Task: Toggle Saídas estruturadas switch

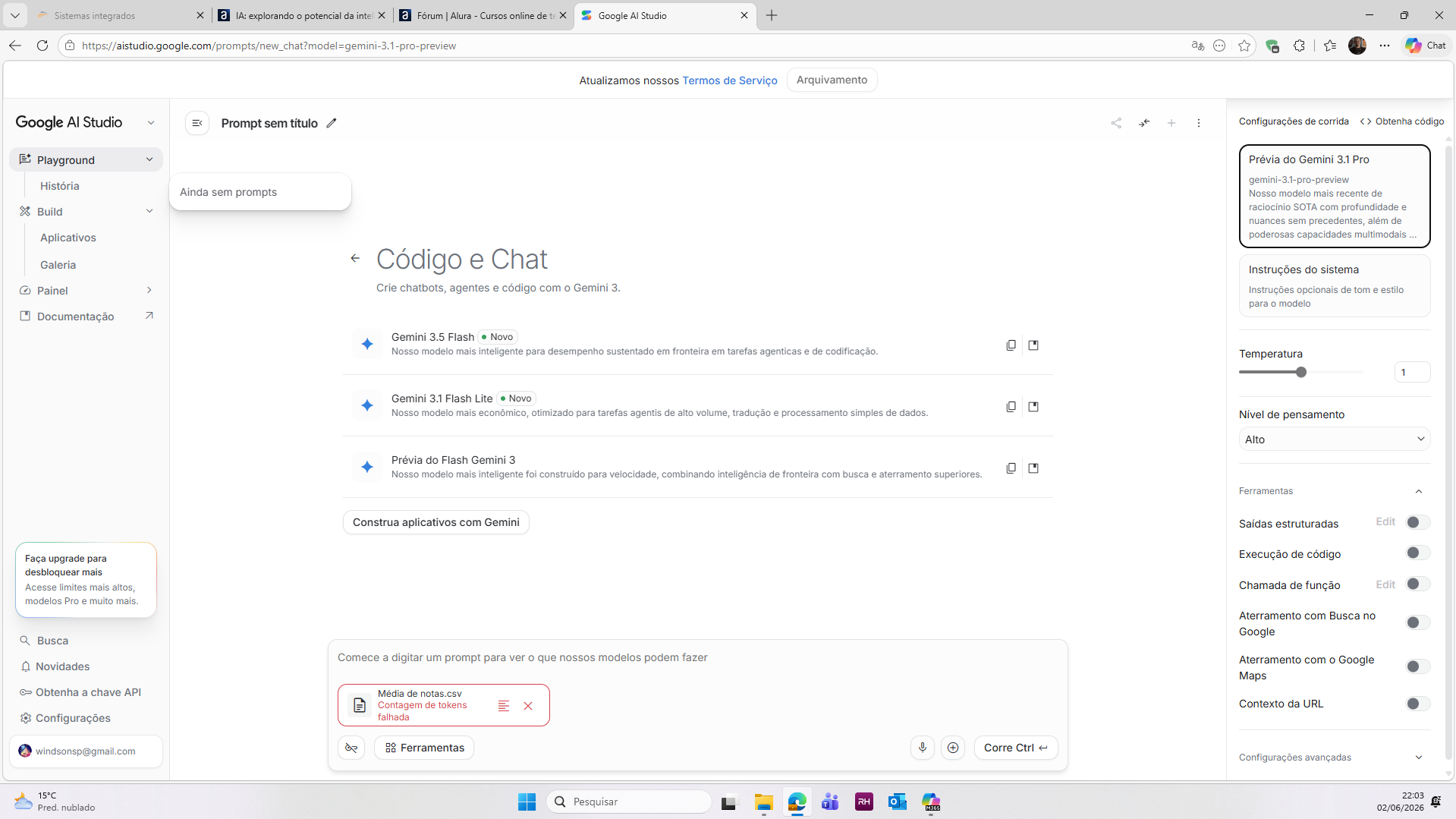Action: [x=1417, y=522]
